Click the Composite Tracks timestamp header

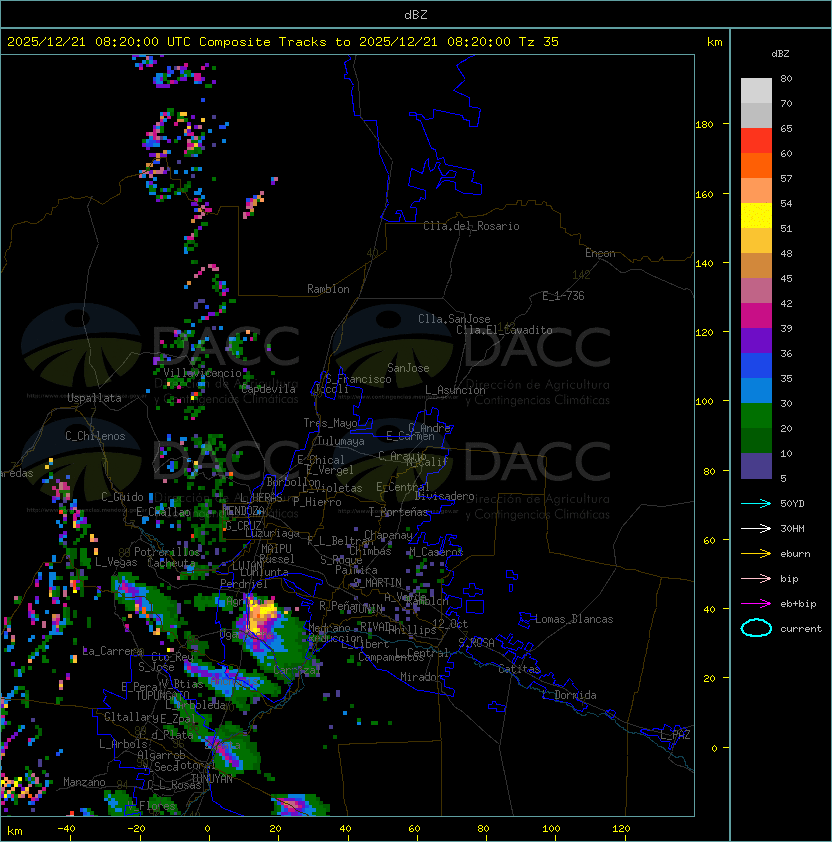pyautogui.click(x=283, y=42)
